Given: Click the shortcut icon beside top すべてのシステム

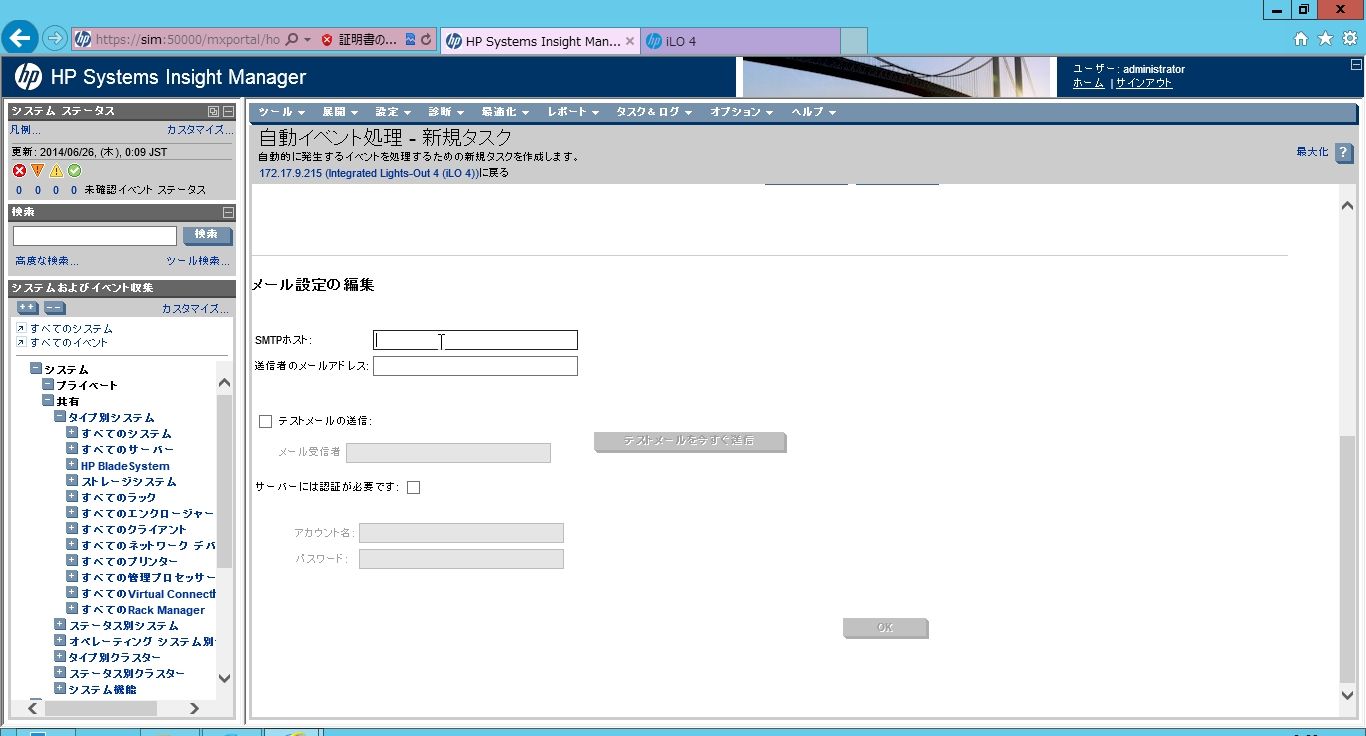Looking at the screenshot, I should coord(21,329).
